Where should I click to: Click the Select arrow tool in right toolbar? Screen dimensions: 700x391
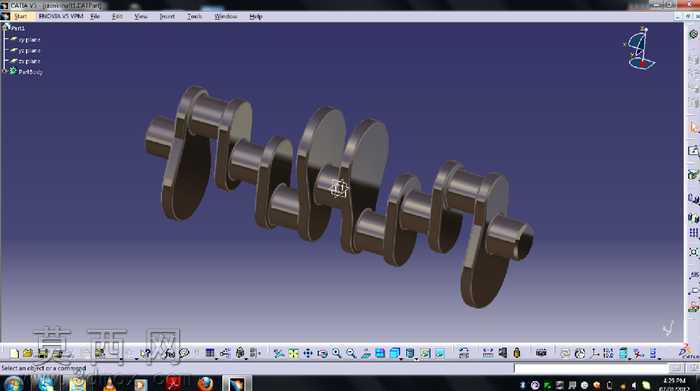point(693,128)
